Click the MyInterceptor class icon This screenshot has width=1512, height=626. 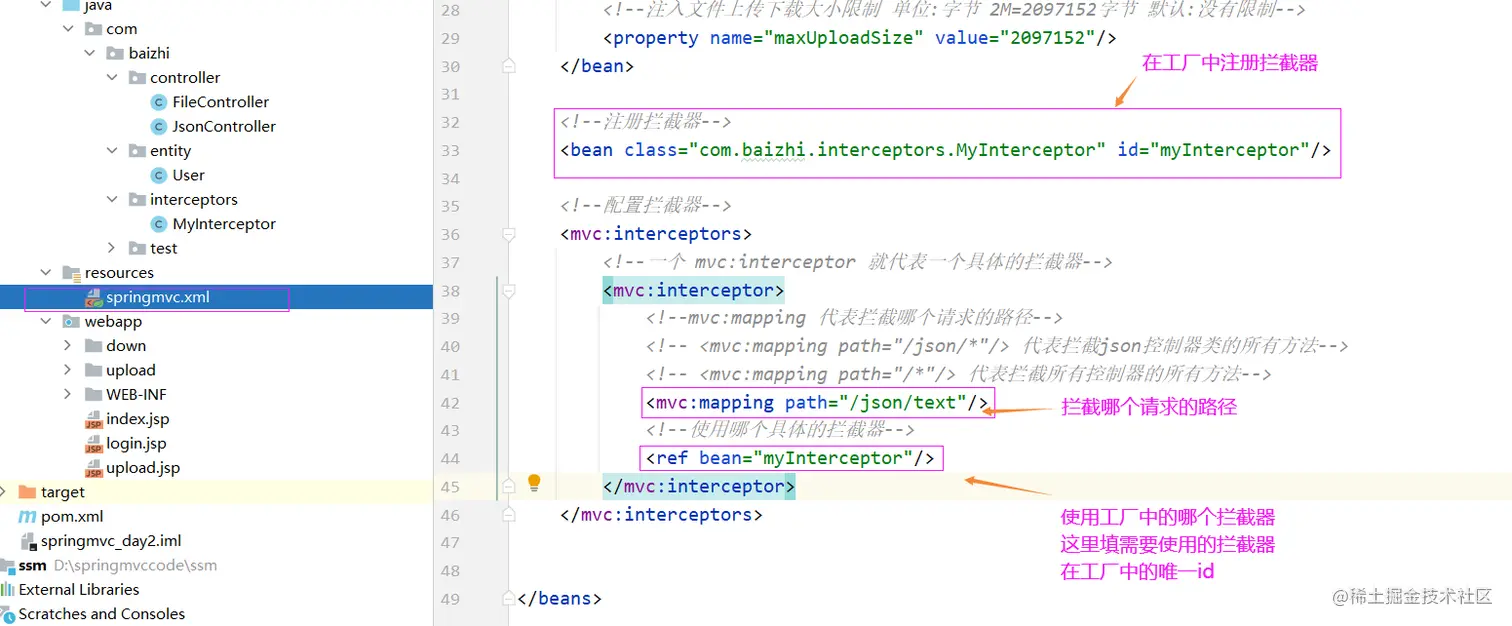pyautogui.click(x=158, y=224)
